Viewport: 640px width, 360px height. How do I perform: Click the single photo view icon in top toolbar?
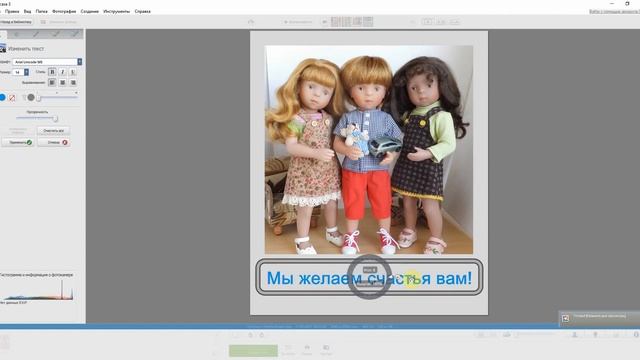click(x=427, y=22)
